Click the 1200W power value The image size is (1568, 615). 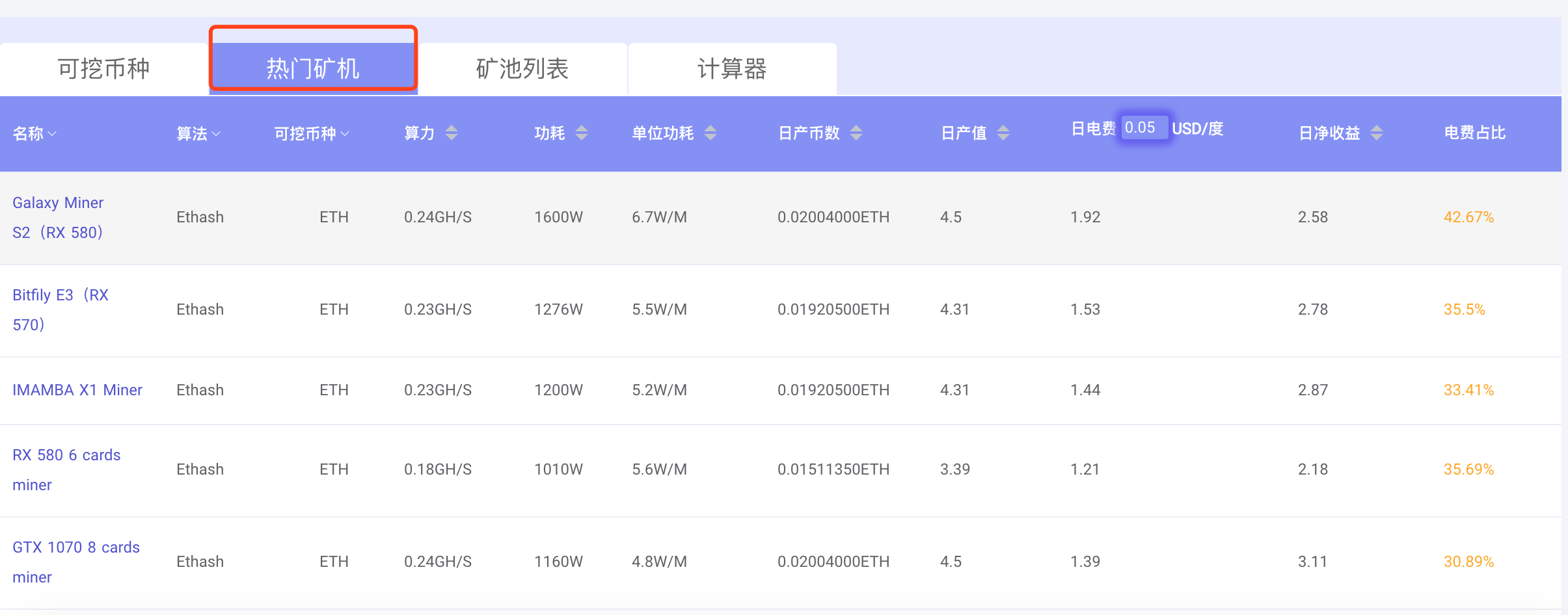coord(558,390)
